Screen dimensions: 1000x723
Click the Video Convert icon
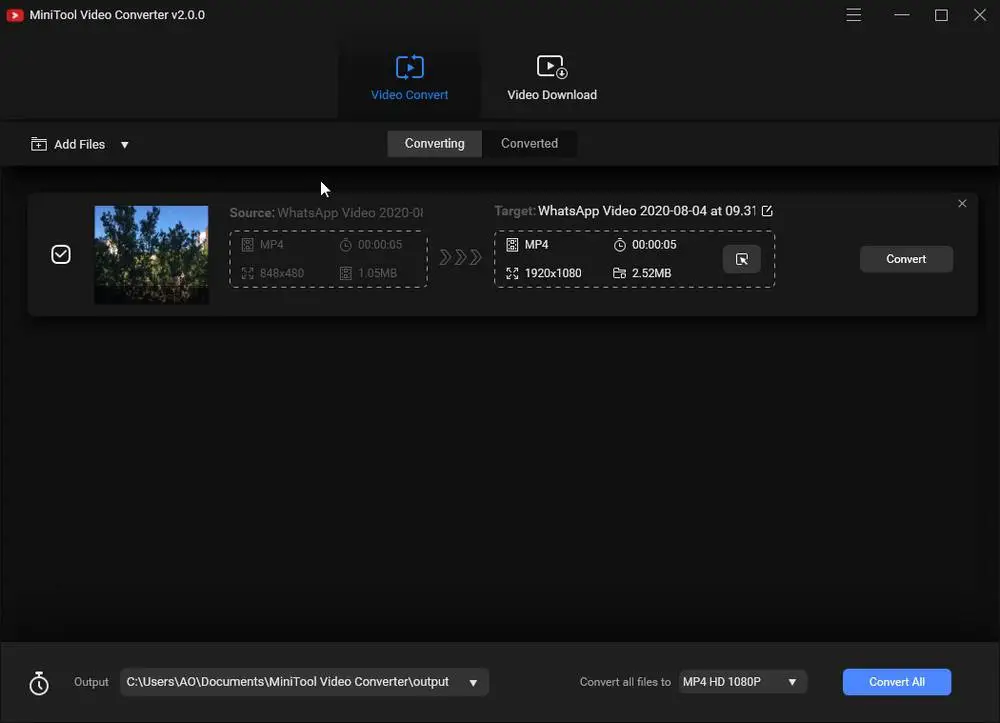pyautogui.click(x=409, y=66)
